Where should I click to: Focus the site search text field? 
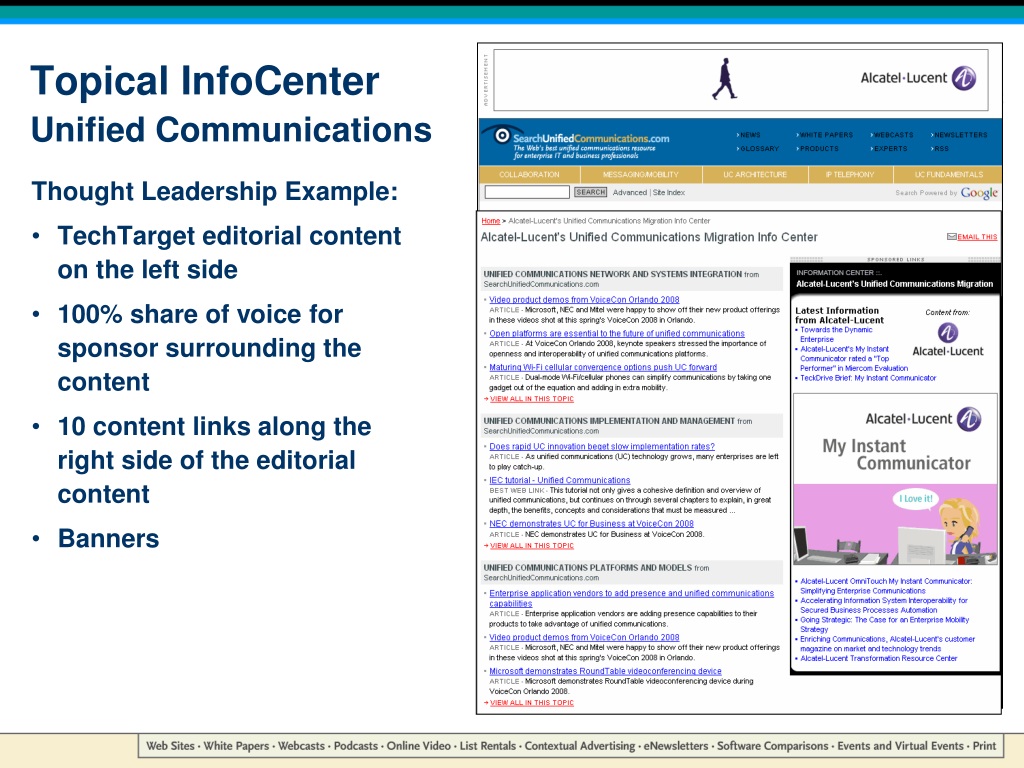click(x=527, y=192)
